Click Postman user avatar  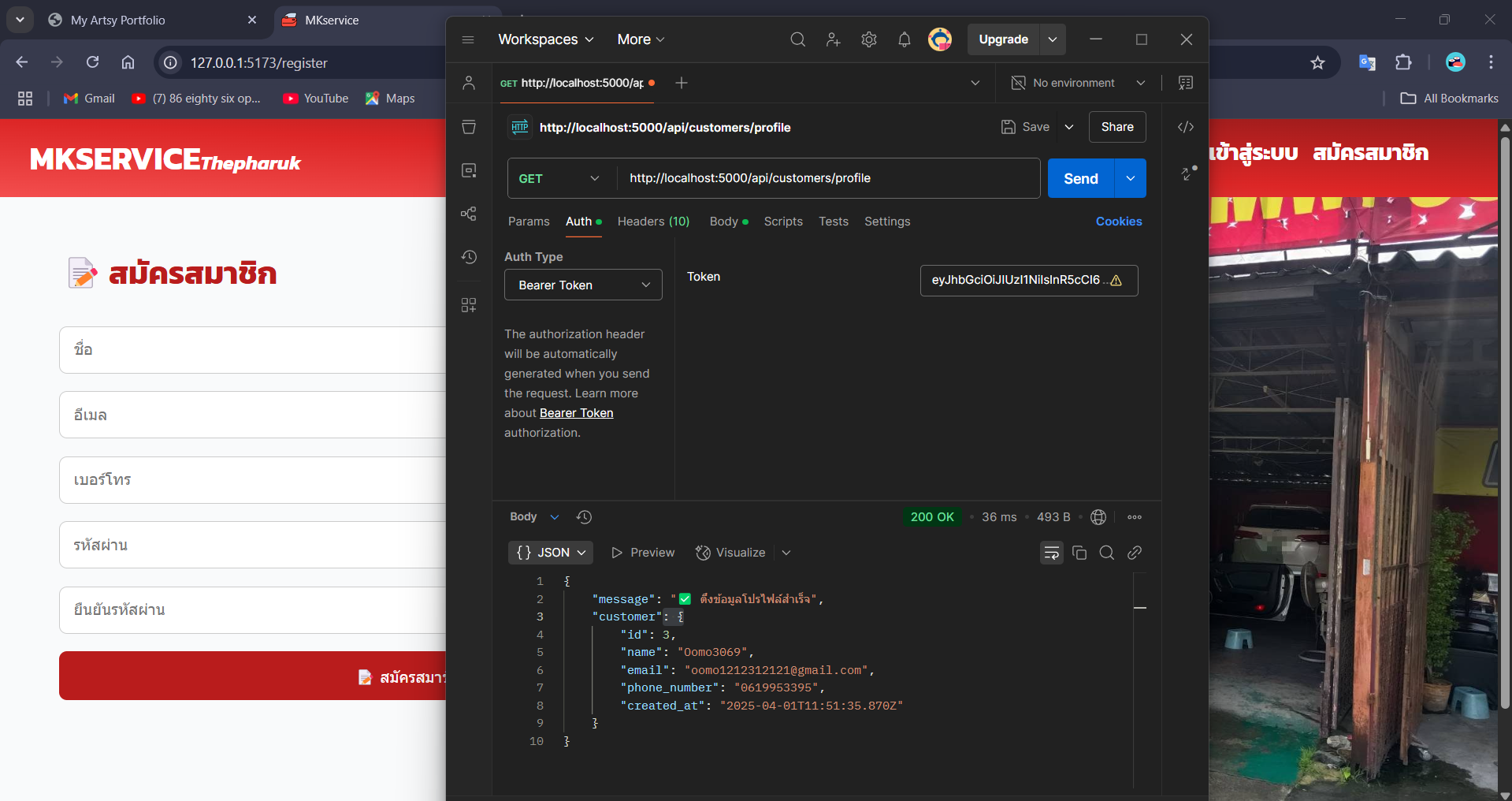point(939,39)
